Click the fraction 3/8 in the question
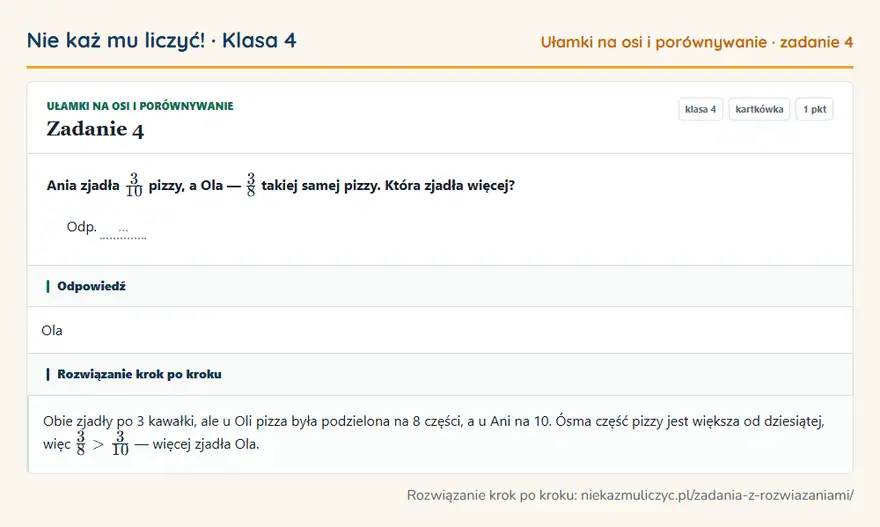The height and width of the screenshot is (527, 880). click(x=251, y=185)
